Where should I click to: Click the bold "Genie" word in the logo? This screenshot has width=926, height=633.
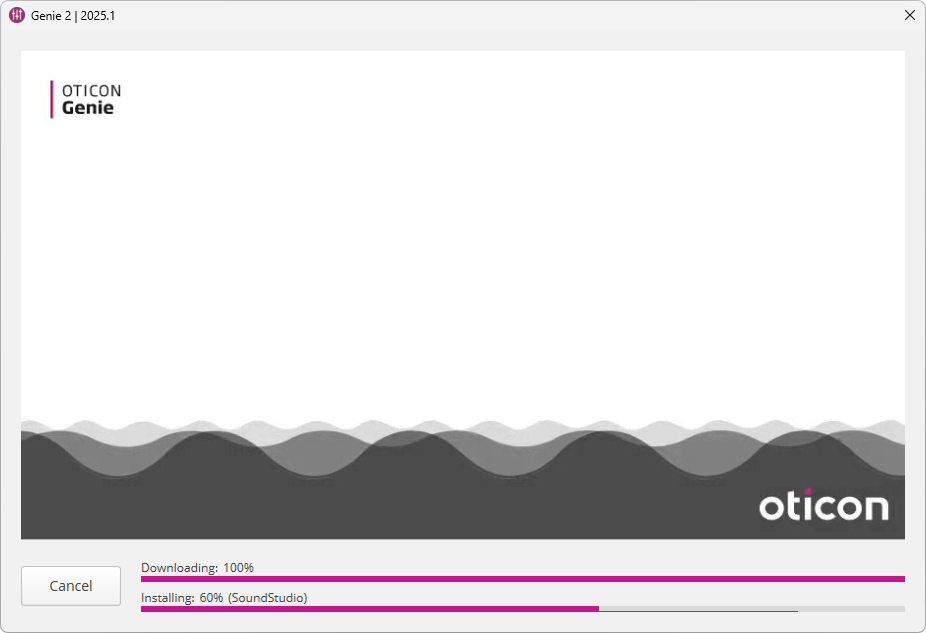click(88, 108)
